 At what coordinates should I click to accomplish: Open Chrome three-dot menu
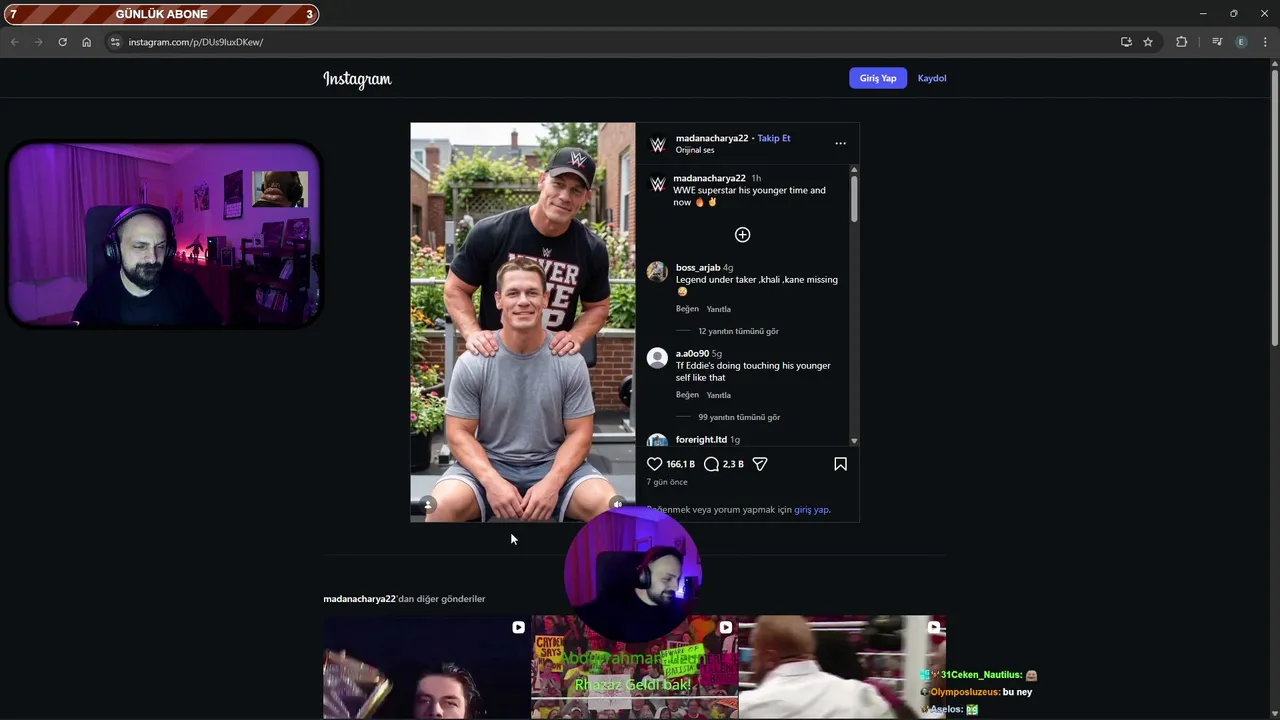(x=1265, y=42)
